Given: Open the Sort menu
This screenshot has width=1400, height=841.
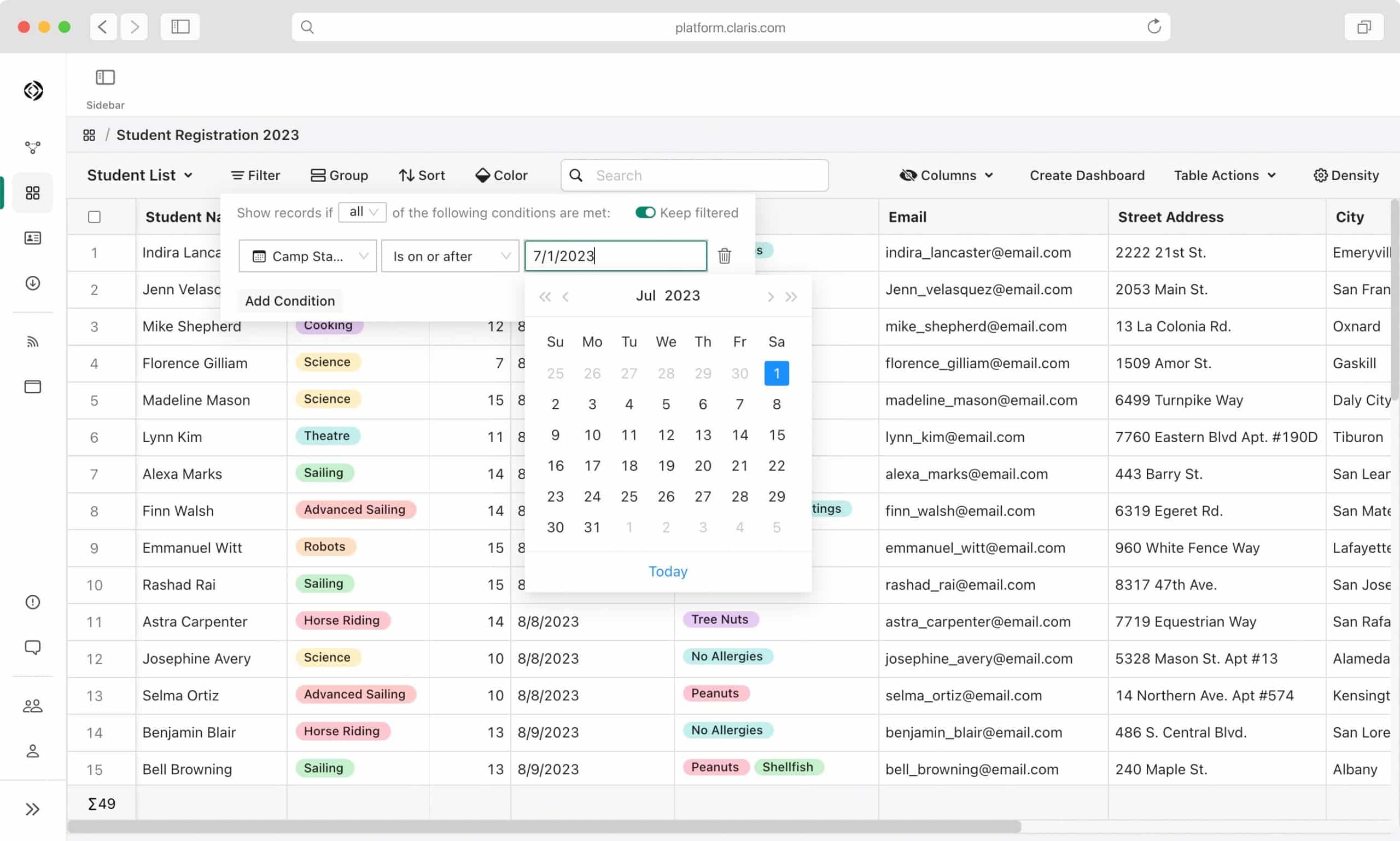Looking at the screenshot, I should 422,175.
